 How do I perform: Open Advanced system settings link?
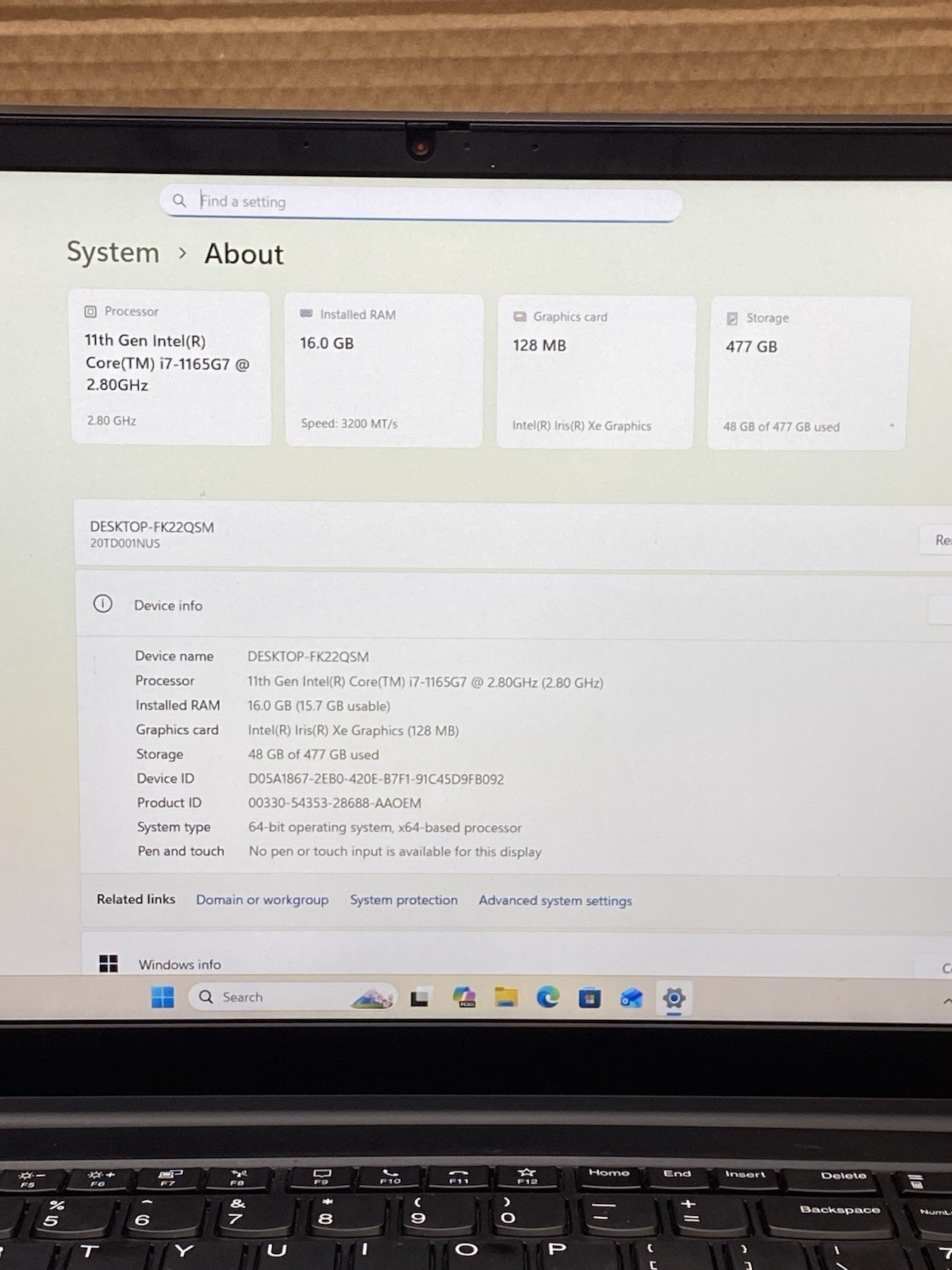coord(555,901)
